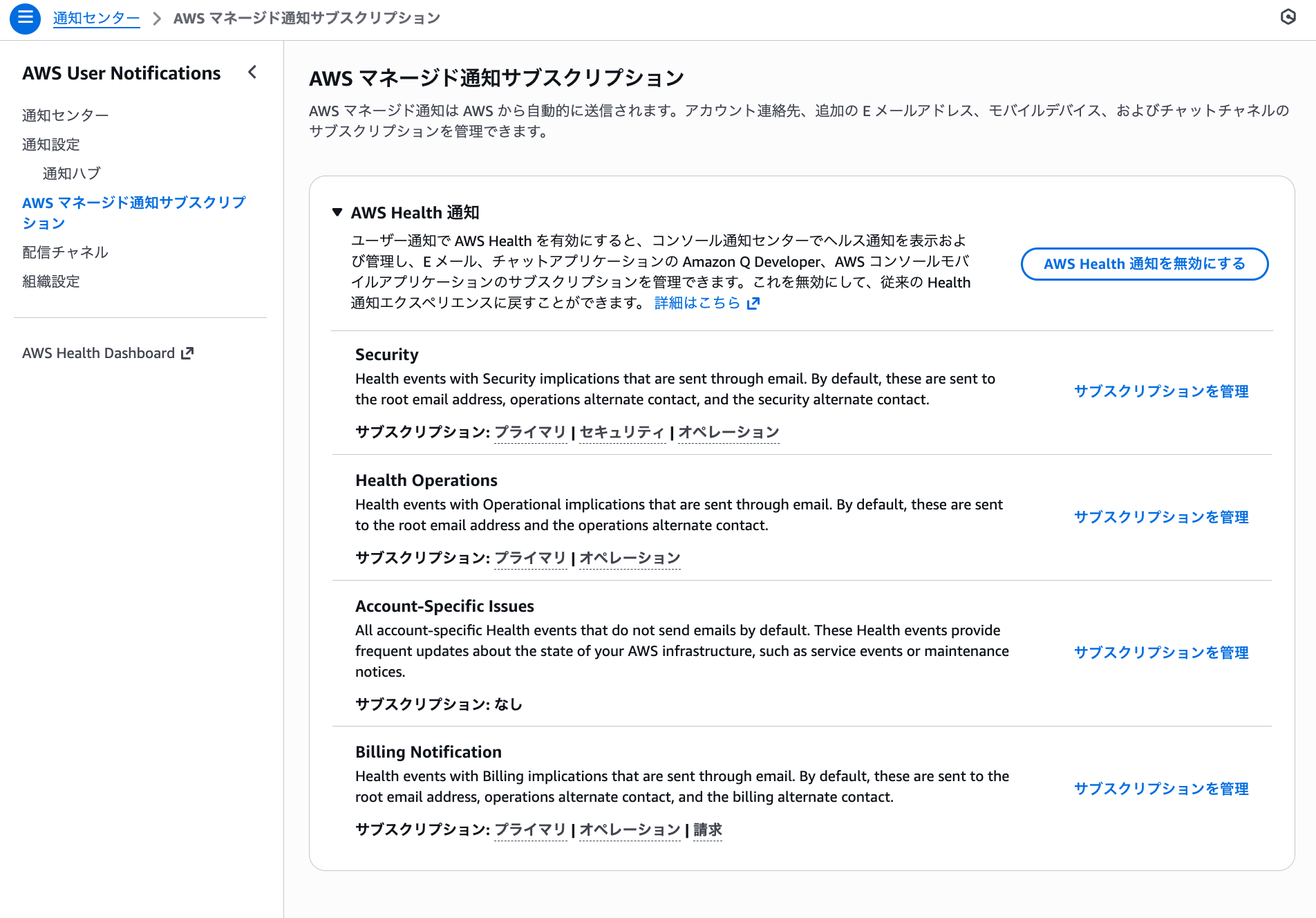Select 通知設定 in the sidebar
The height and width of the screenshot is (918, 1316).
tap(50, 144)
